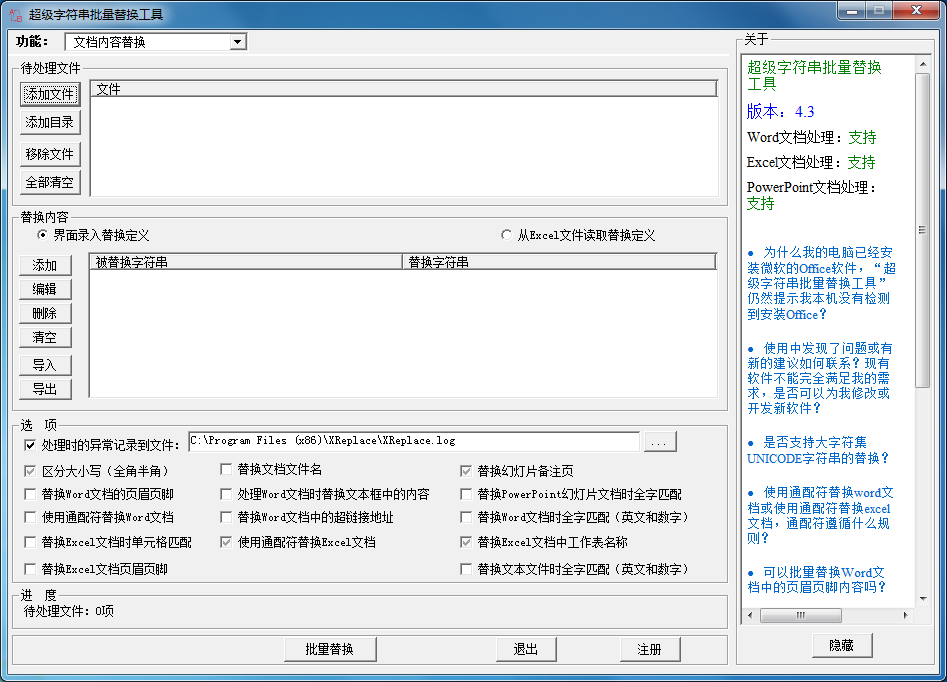Enable 替换Excel文档页眉页脚 checkbox
The width and height of the screenshot is (947, 682).
[x=30, y=569]
